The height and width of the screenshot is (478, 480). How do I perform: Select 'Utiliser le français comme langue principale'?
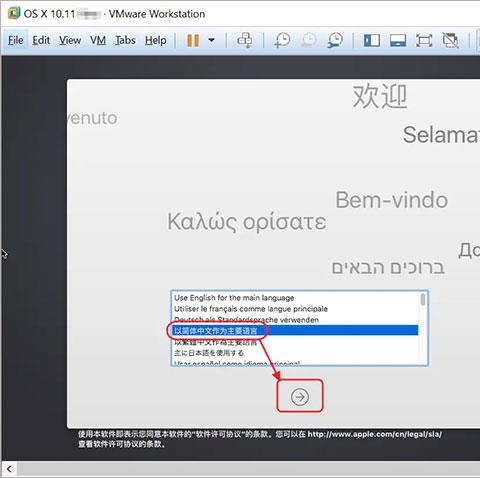click(295, 309)
